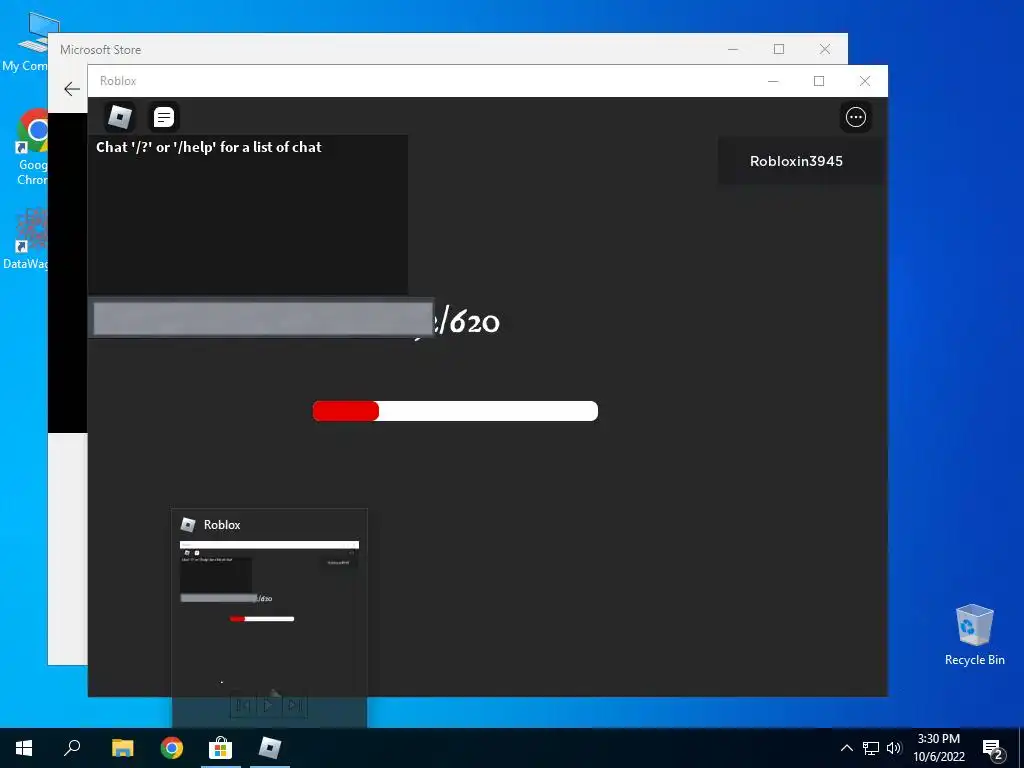
Task: Launch Google Chrome from the taskbar
Action: [172, 748]
